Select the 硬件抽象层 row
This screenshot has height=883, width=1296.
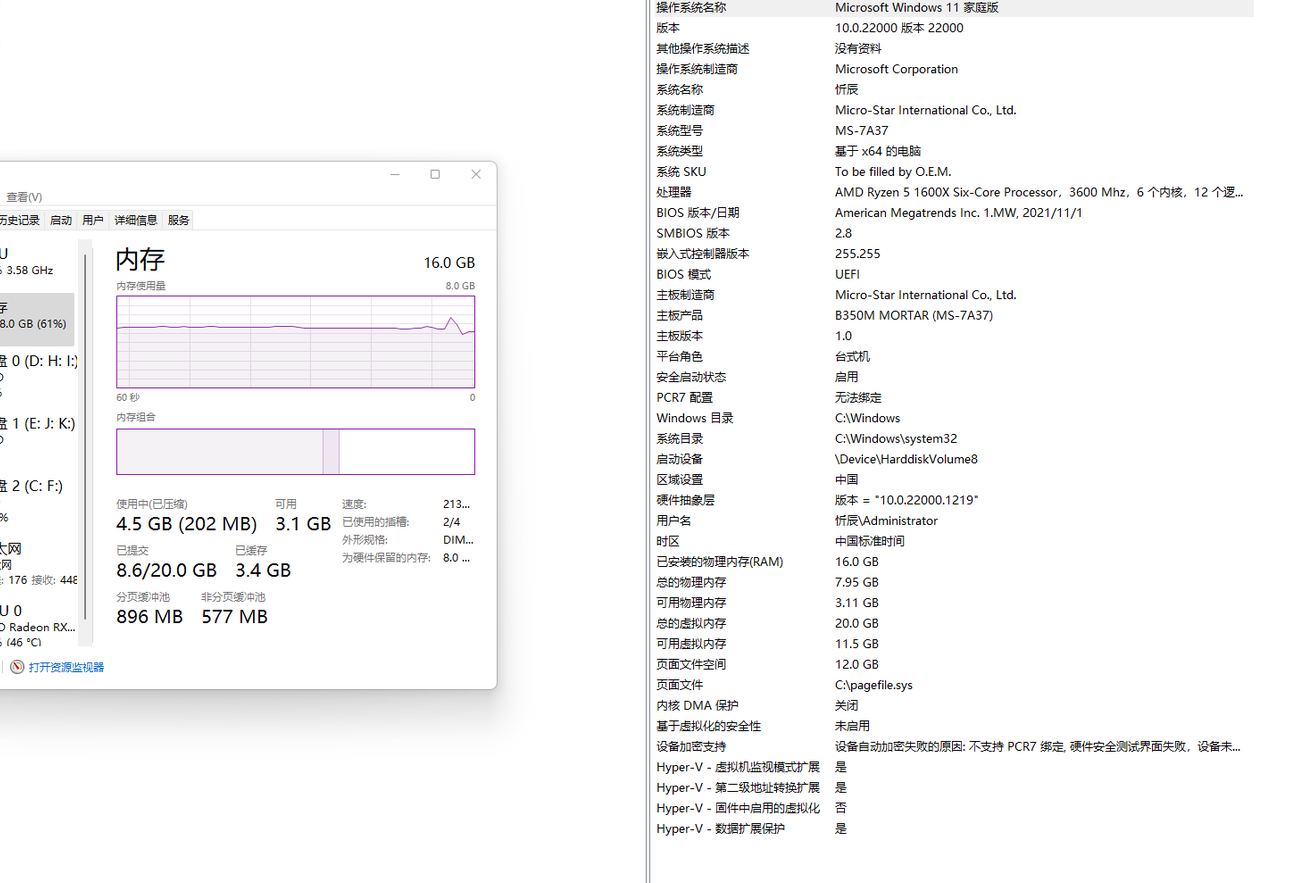(952, 500)
